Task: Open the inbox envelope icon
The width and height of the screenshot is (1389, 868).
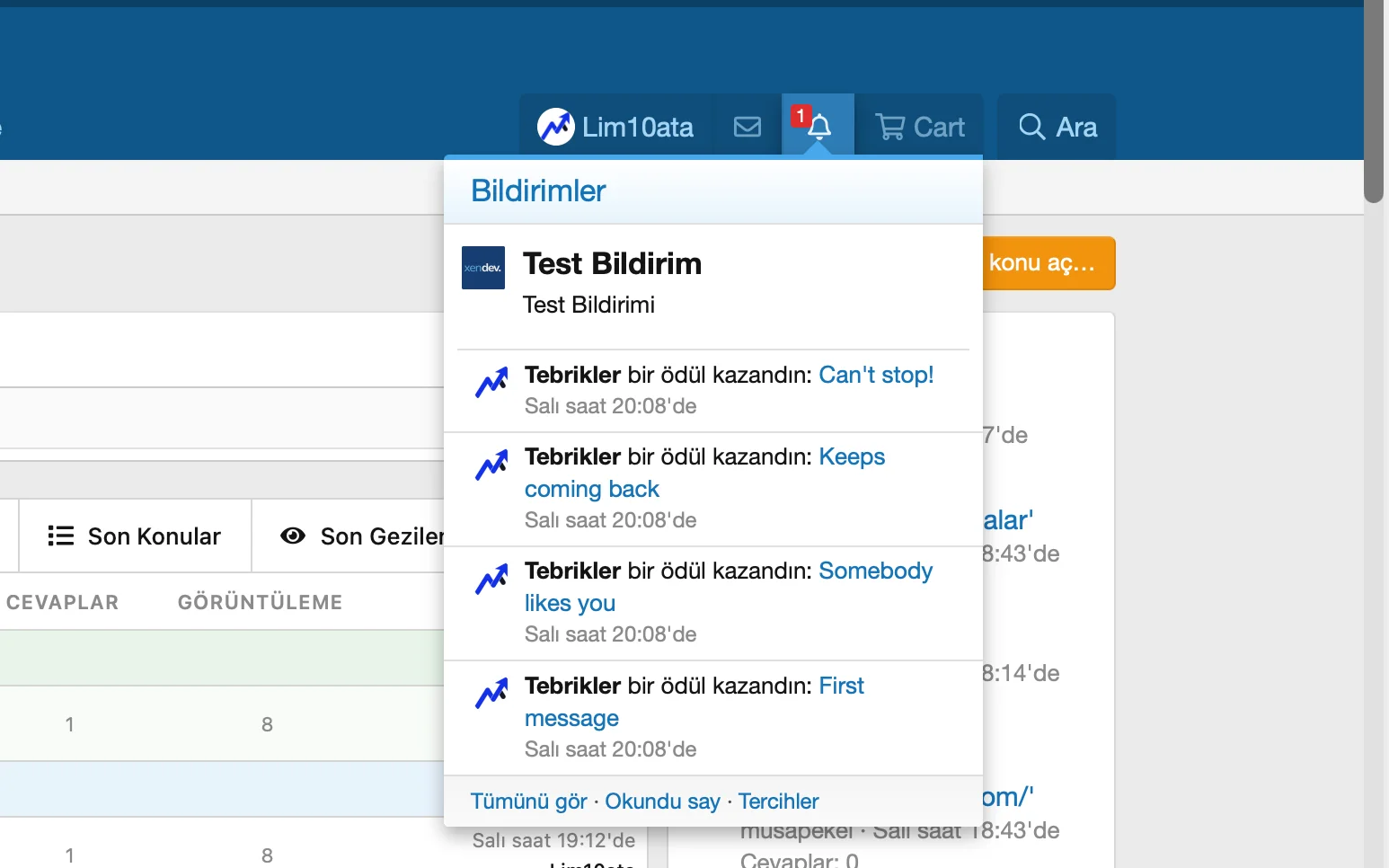Action: 747,127
